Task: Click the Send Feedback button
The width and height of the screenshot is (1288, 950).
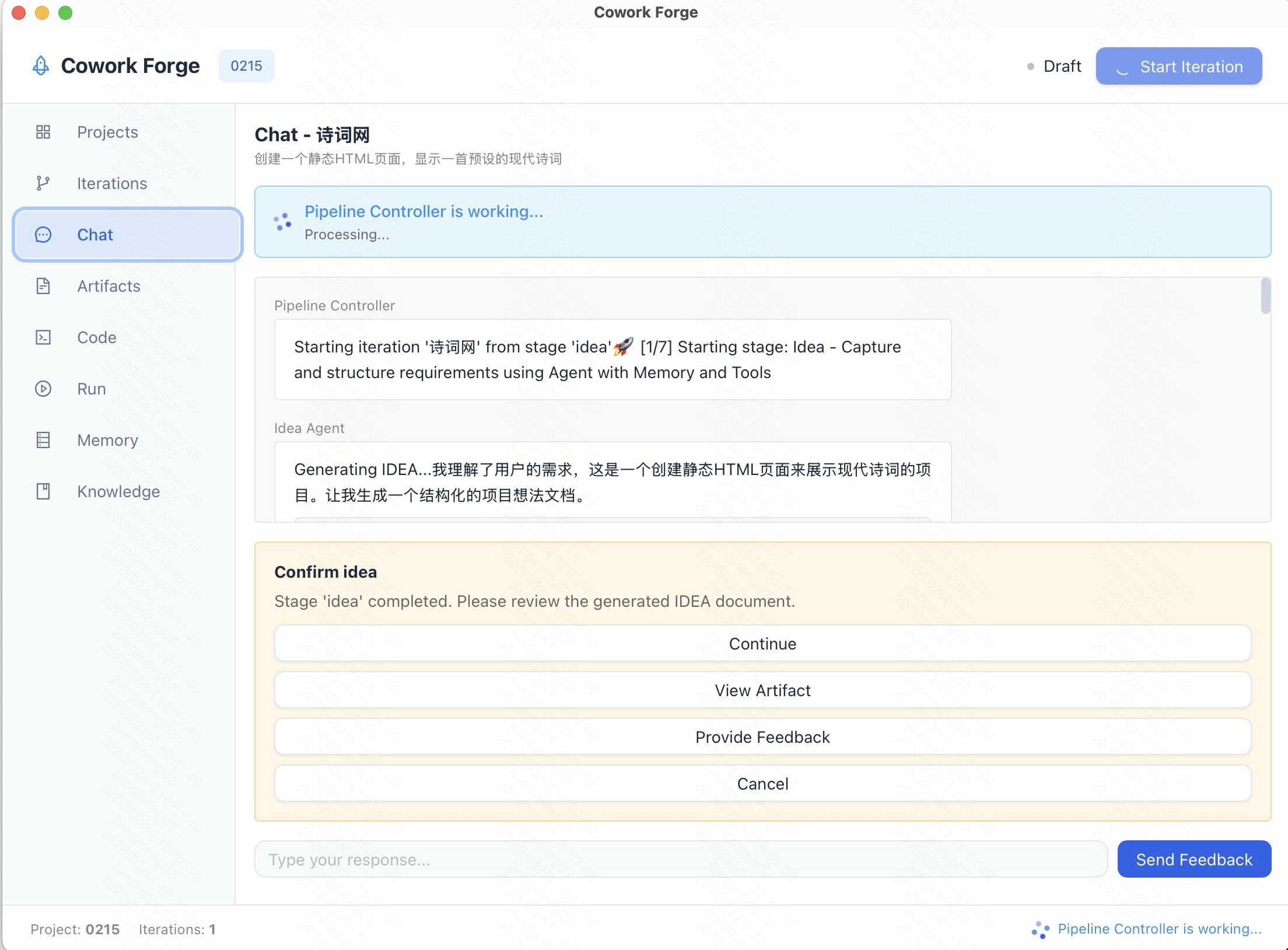Action: [x=1193, y=860]
